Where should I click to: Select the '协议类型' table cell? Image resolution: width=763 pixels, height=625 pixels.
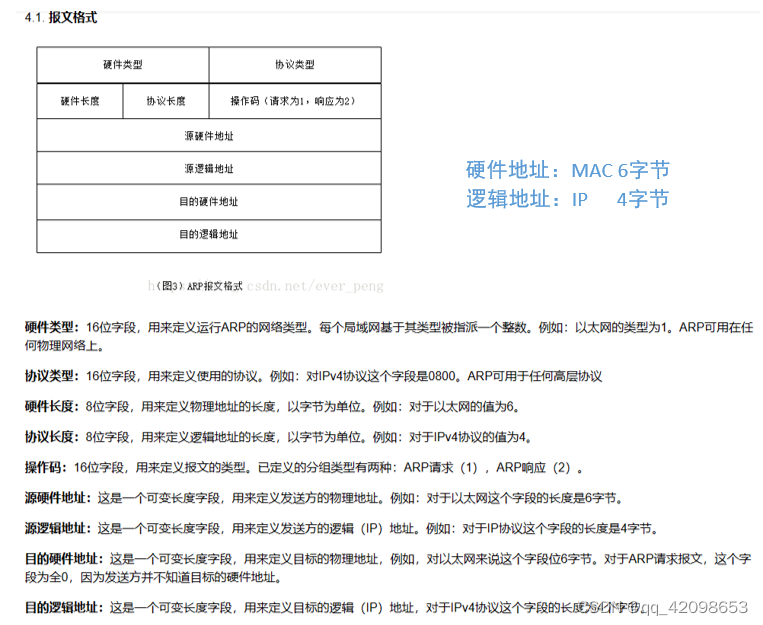[295, 65]
